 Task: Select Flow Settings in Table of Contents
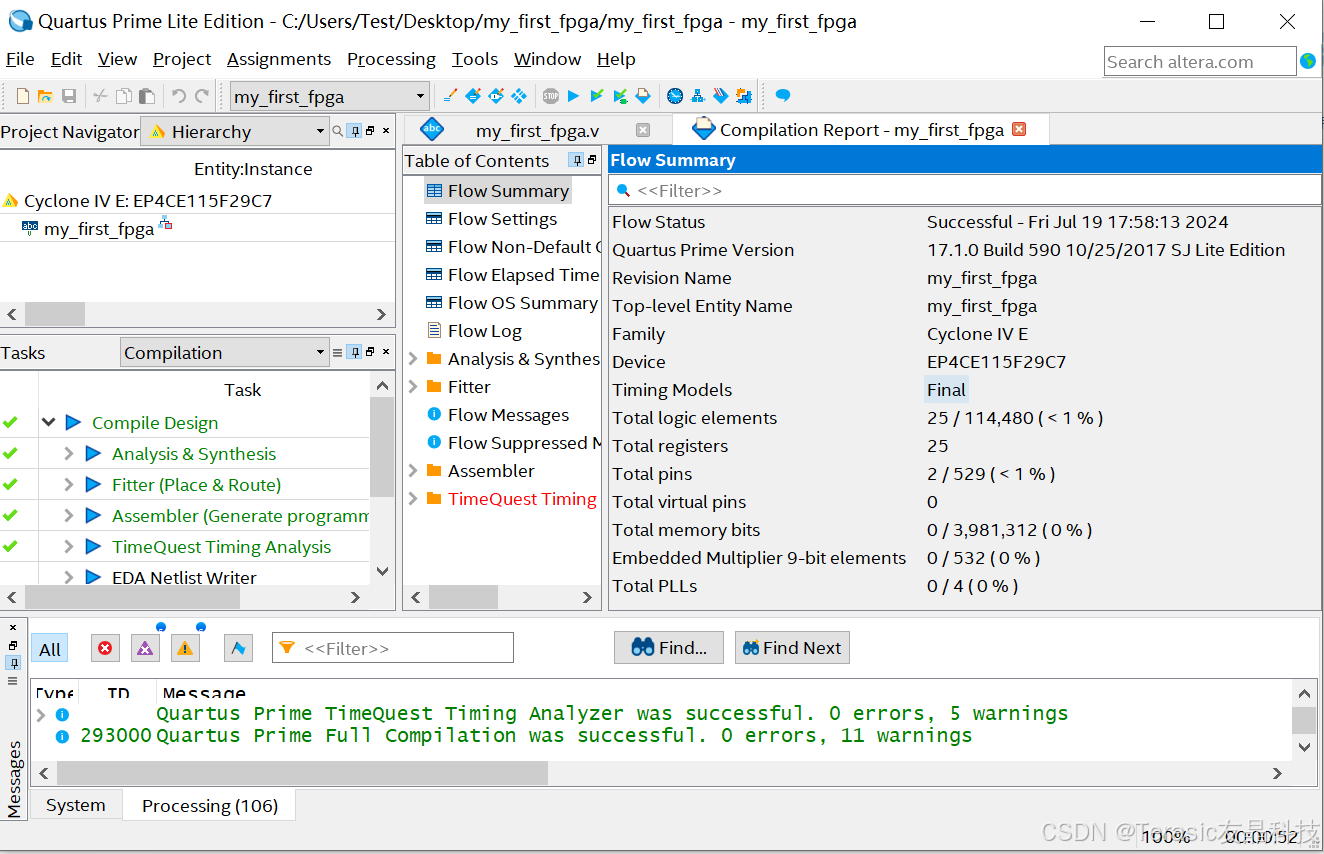pyautogui.click(x=502, y=219)
